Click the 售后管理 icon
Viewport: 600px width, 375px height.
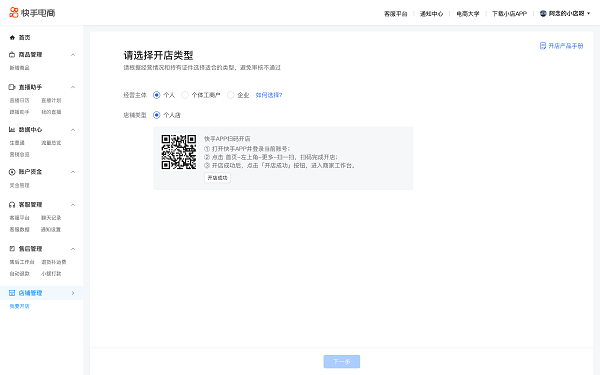pos(12,249)
